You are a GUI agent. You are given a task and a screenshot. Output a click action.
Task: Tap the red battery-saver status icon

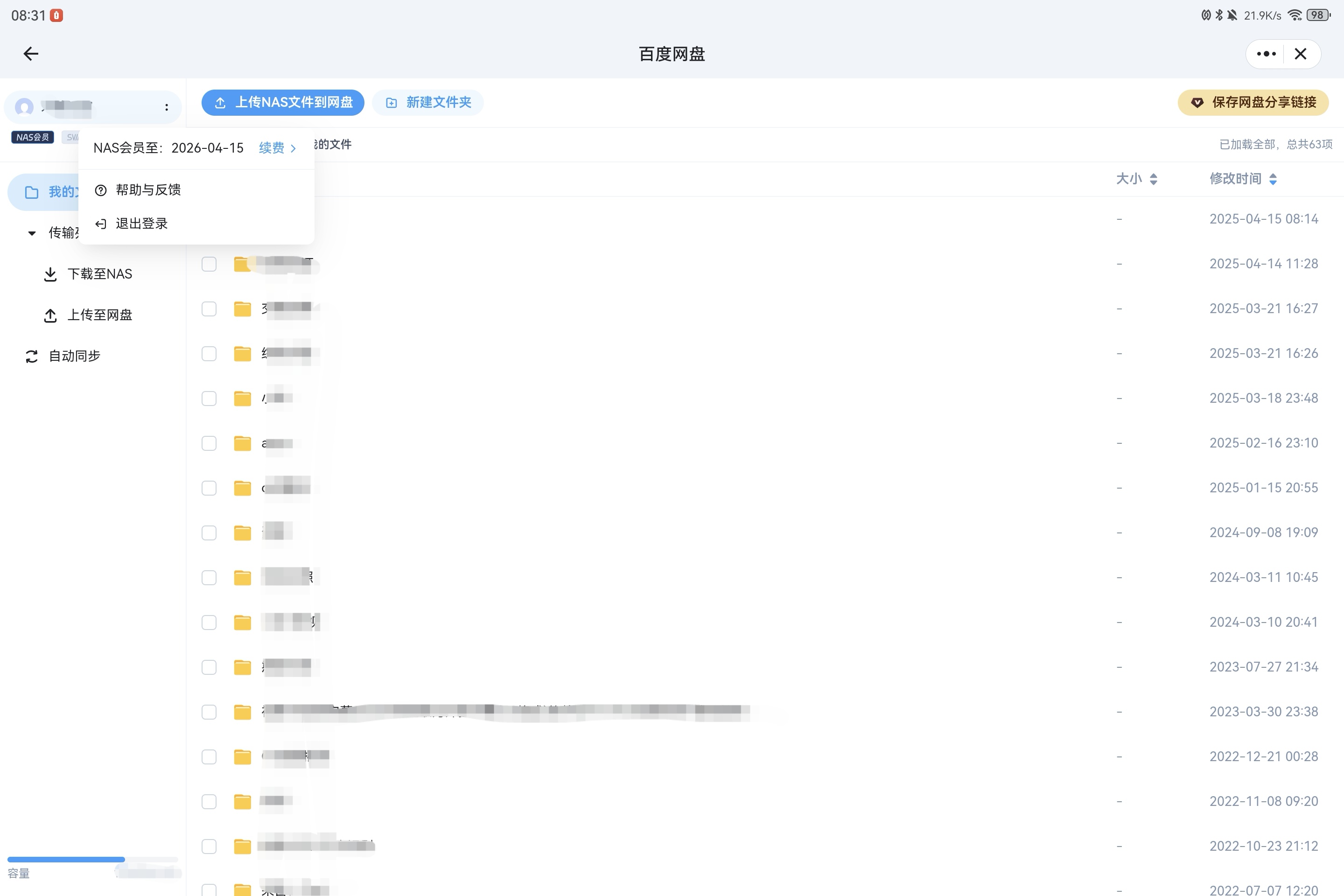[x=56, y=15]
